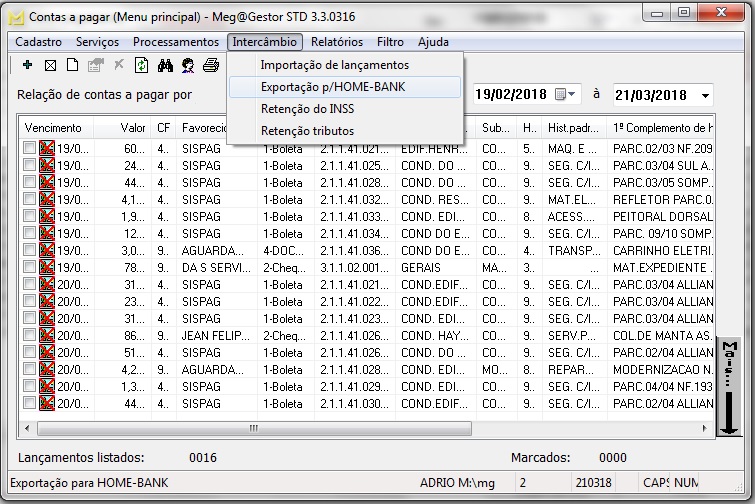Sort by the Vencimento column header

(x=54, y=128)
